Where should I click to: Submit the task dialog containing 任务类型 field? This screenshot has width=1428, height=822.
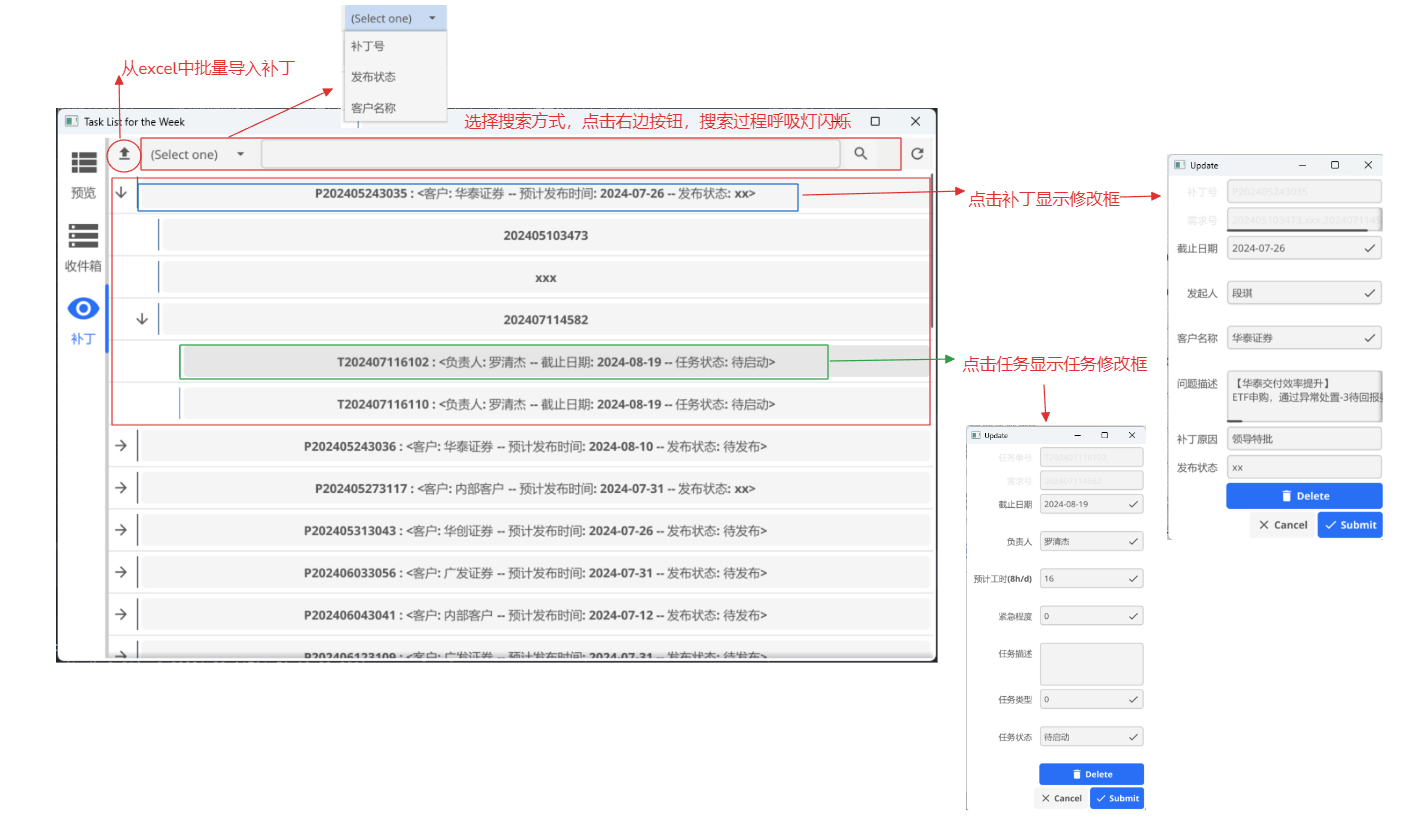(1116, 798)
